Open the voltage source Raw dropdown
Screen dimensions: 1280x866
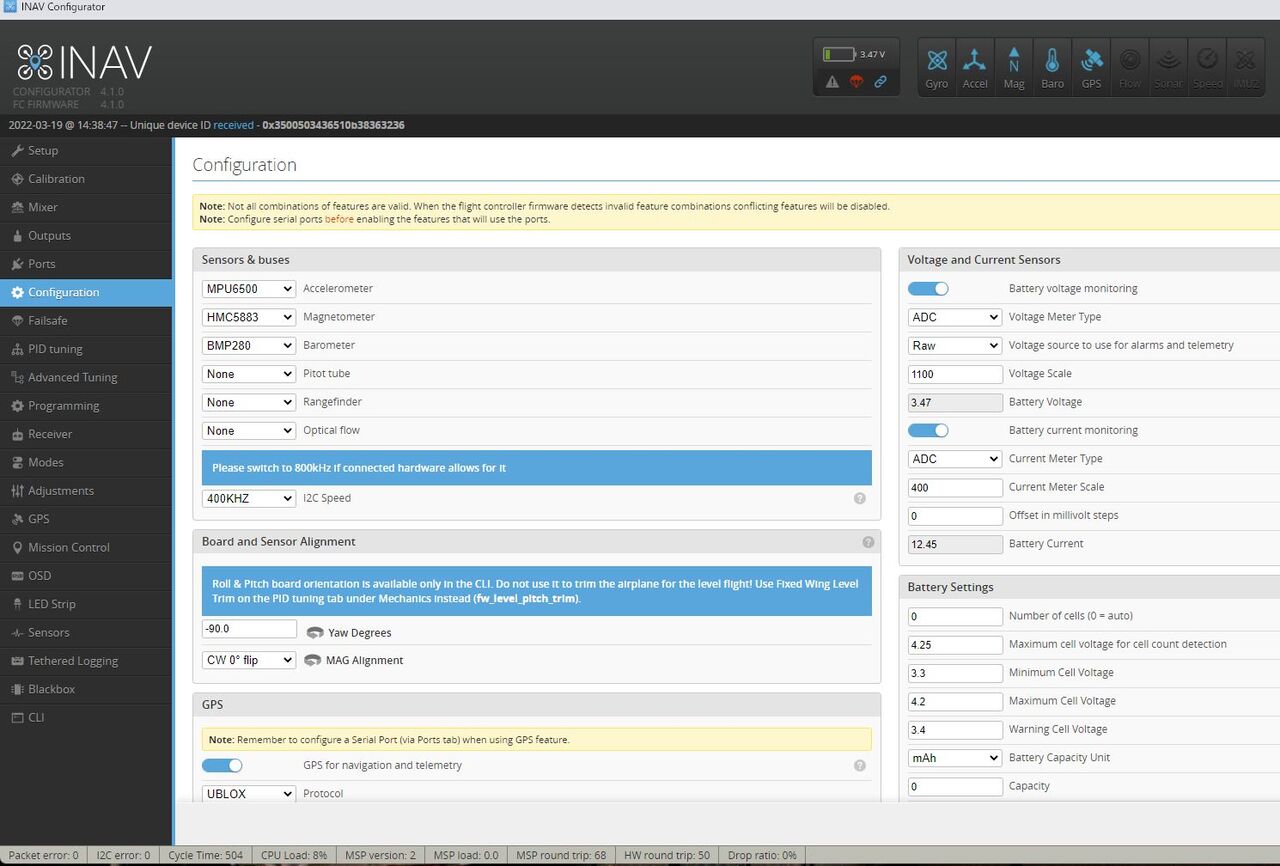(x=955, y=345)
